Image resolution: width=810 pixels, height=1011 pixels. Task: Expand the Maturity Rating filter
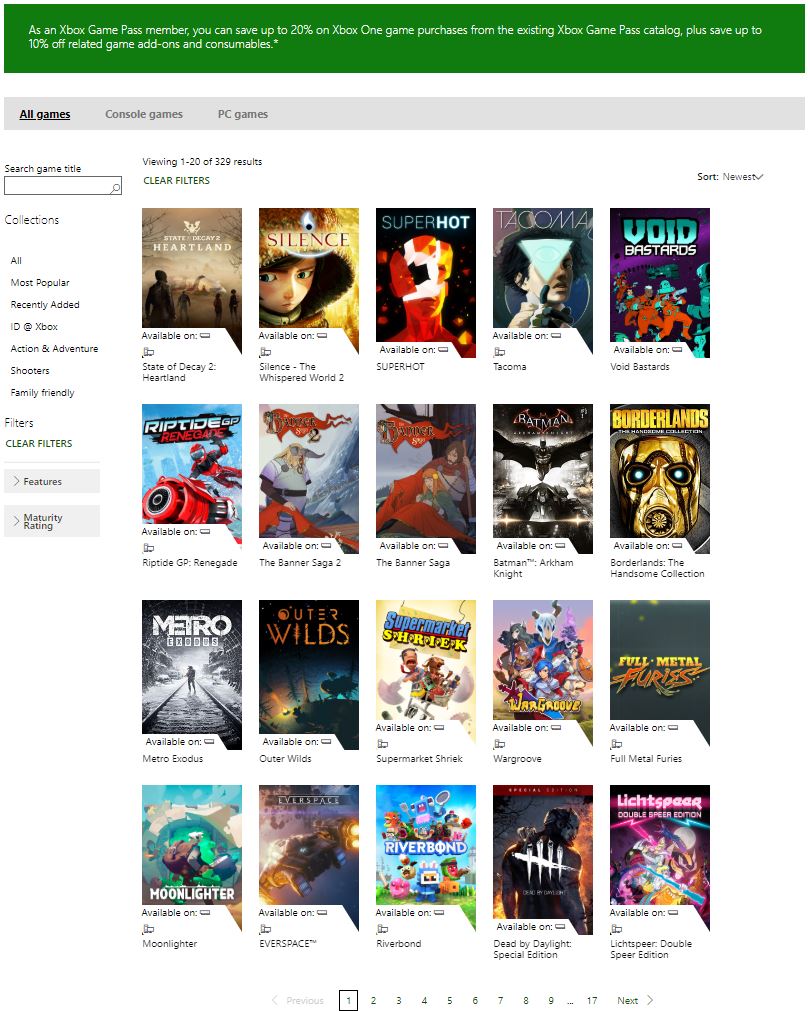click(52, 521)
